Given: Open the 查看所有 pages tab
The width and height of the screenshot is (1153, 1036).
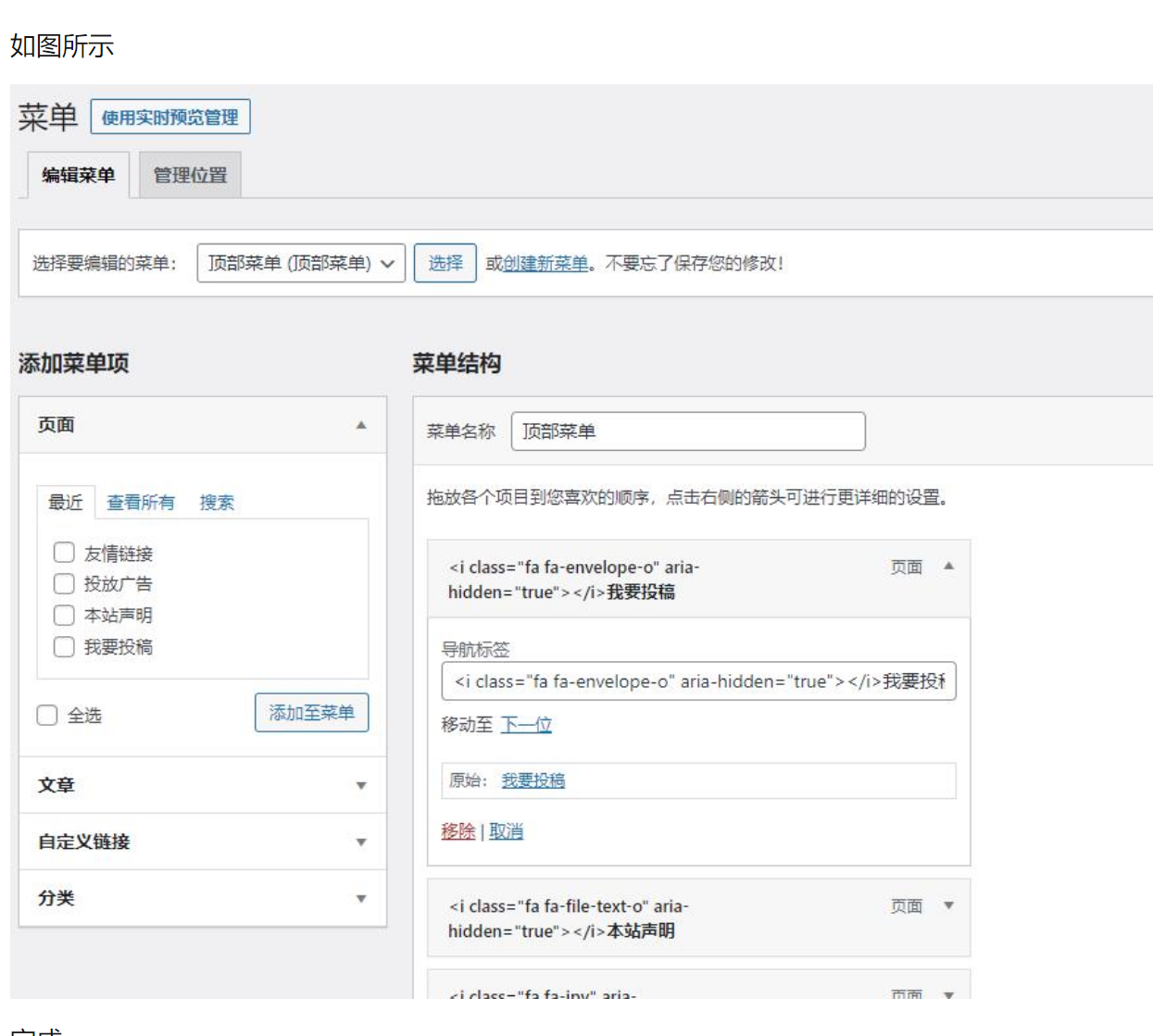Looking at the screenshot, I should [x=141, y=503].
